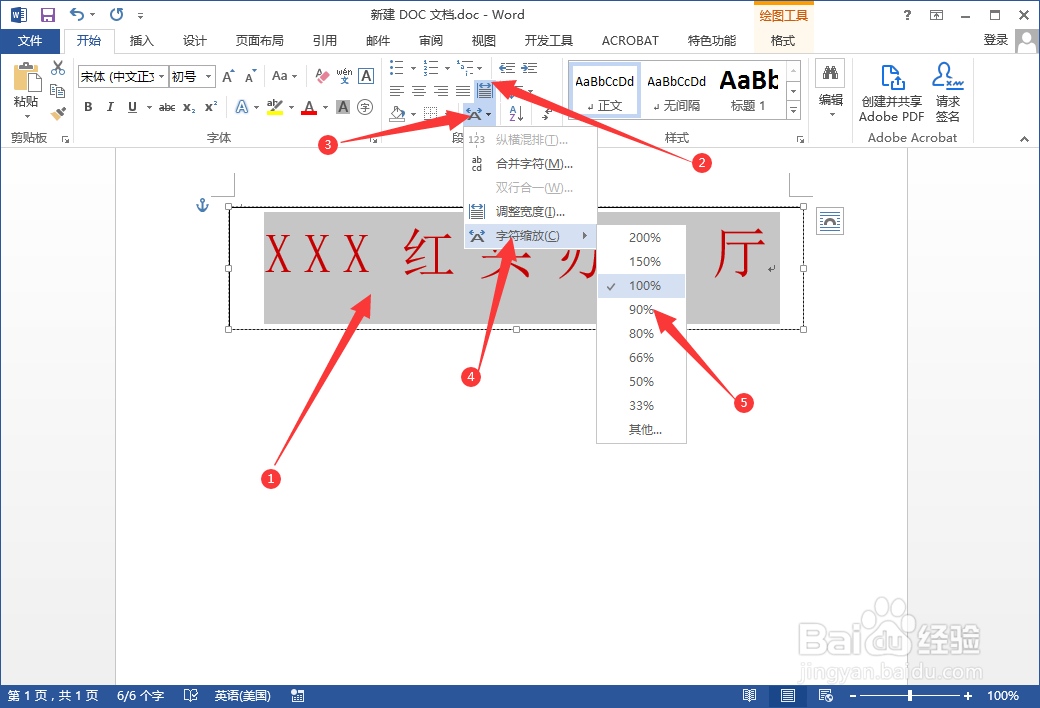Open the Distributed alignment tool
Screen dimensions: 1040x708
[x=485, y=90]
